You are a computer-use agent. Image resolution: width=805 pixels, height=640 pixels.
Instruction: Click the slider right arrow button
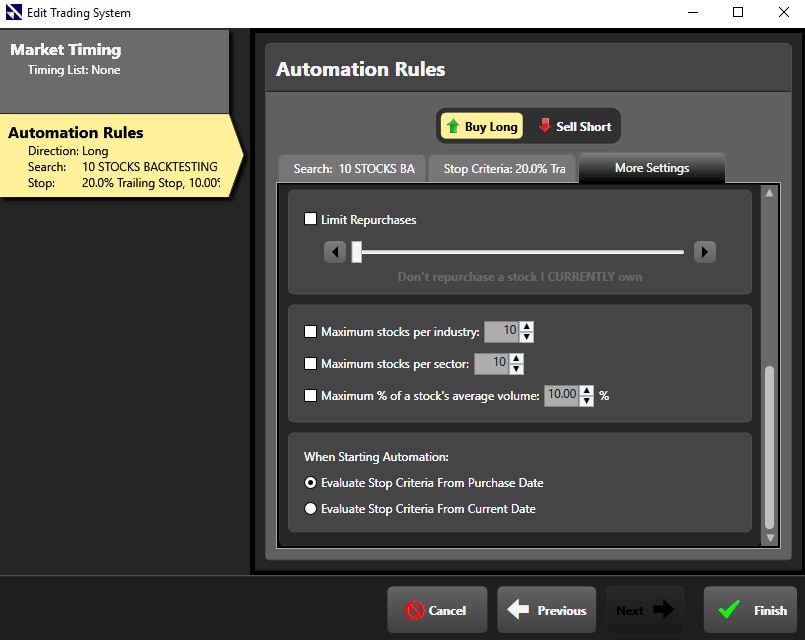[x=705, y=252]
